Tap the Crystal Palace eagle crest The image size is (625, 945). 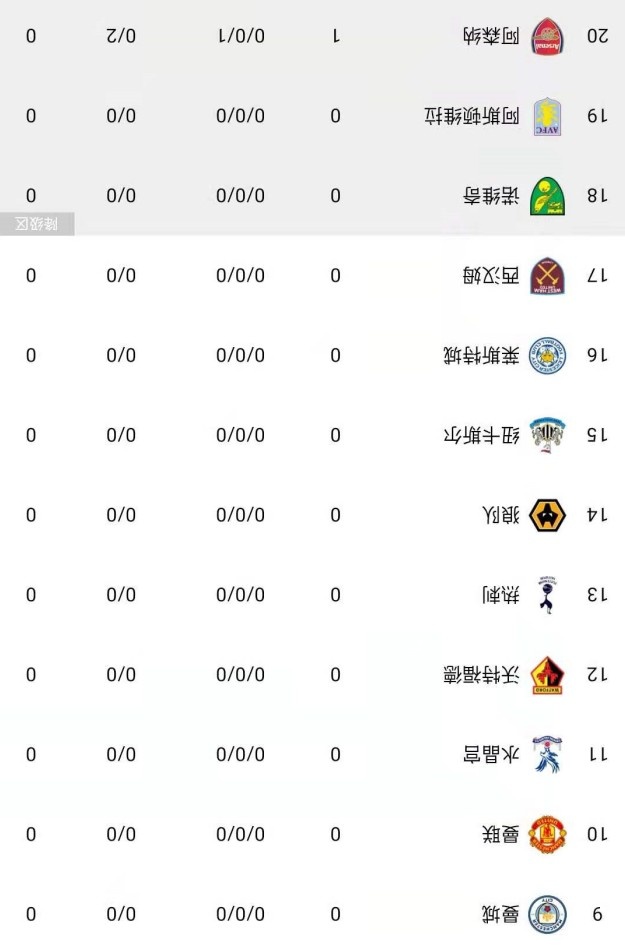tap(547, 755)
